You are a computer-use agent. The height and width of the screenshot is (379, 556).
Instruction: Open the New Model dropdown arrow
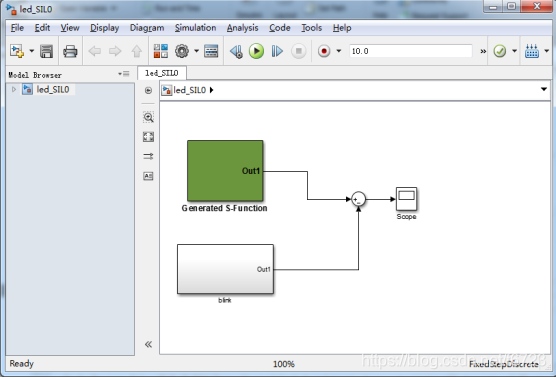click(x=32, y=51)
